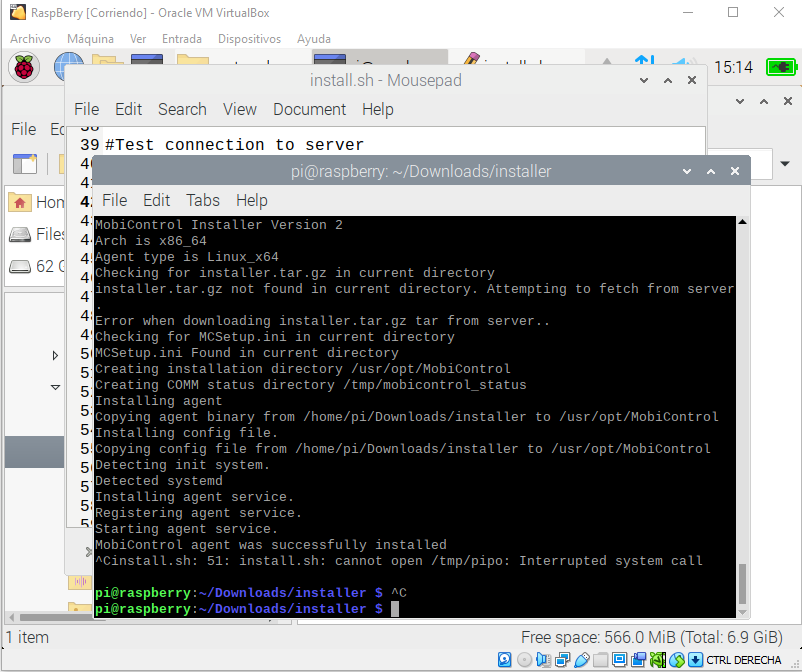Image resolution: width=802 pixels, height=672 pixels.
Task: Open the Document menu in Mousepad
Action: [x=309, y=109]
